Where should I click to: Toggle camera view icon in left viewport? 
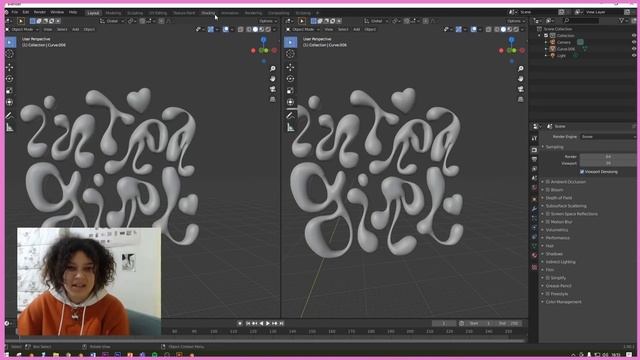273,89
